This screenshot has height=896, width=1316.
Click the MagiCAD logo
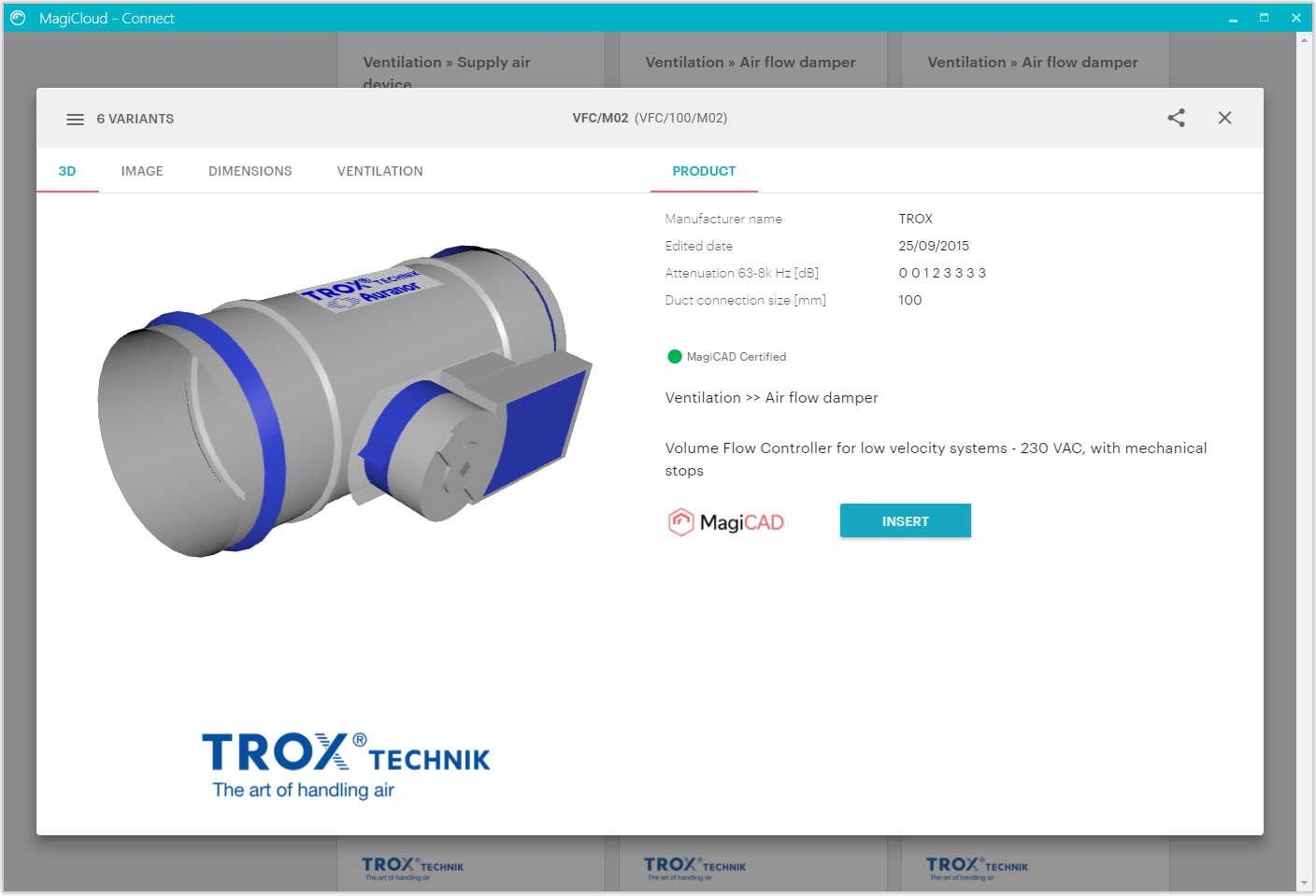click(x=725, y=521)
